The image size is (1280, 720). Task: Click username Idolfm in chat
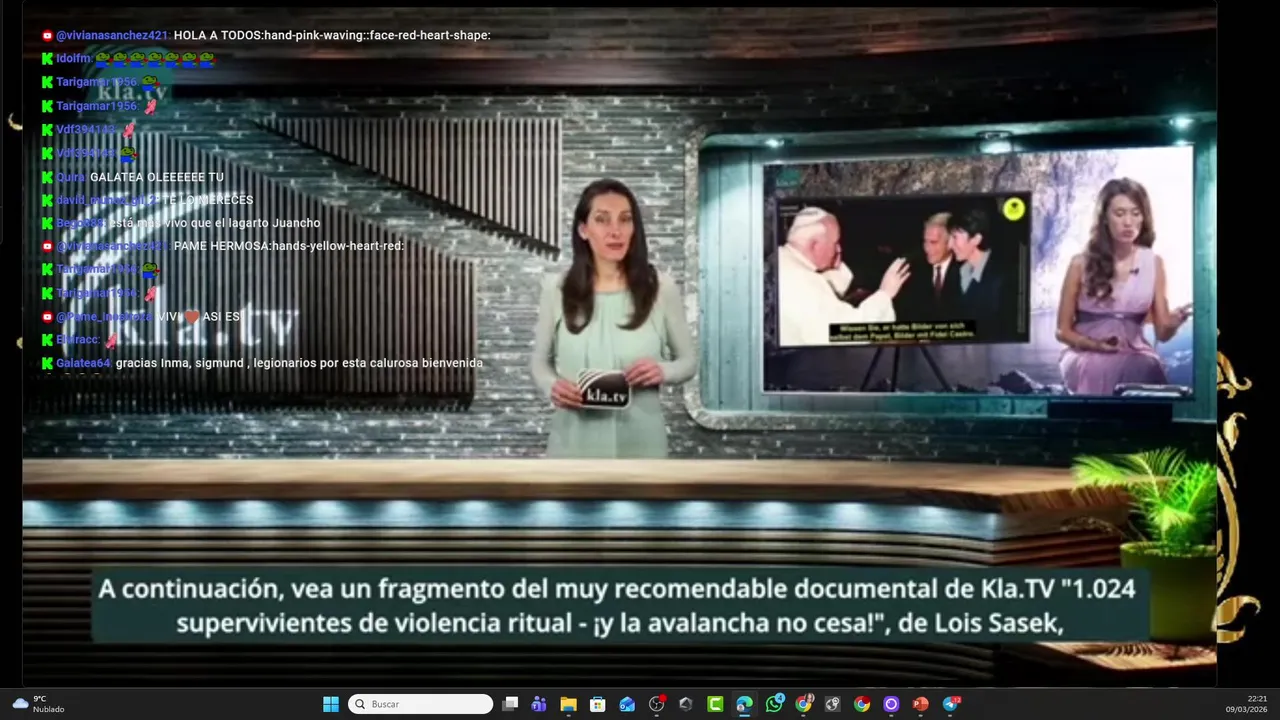point(73,59)
